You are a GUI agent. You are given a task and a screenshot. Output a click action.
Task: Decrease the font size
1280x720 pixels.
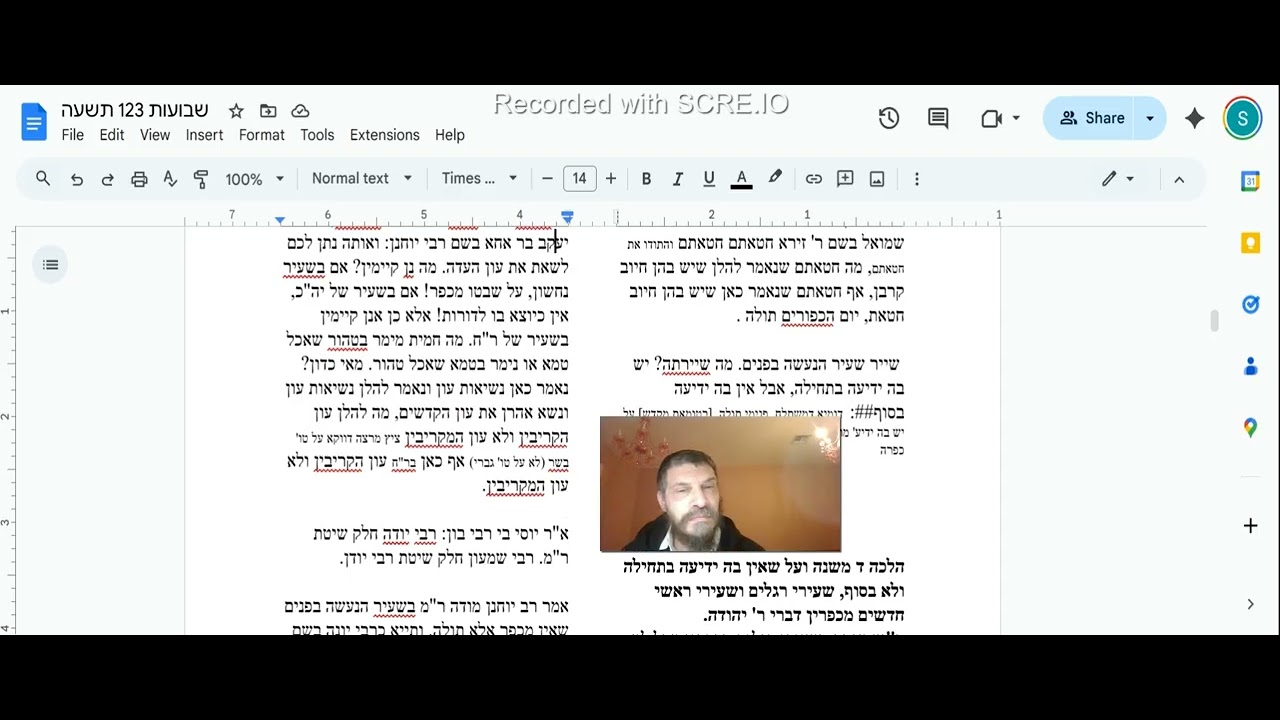tap(547, 179)
